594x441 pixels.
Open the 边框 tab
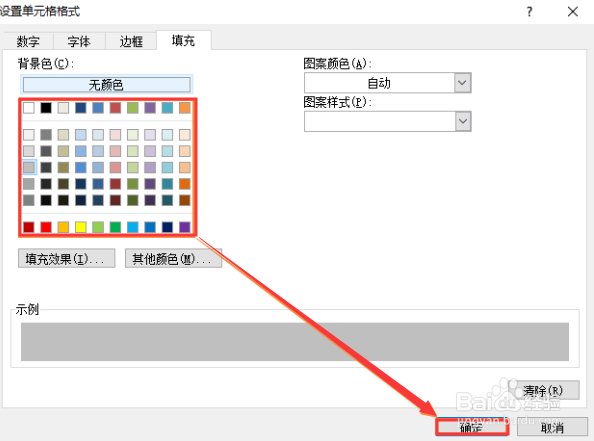(131, 41)
